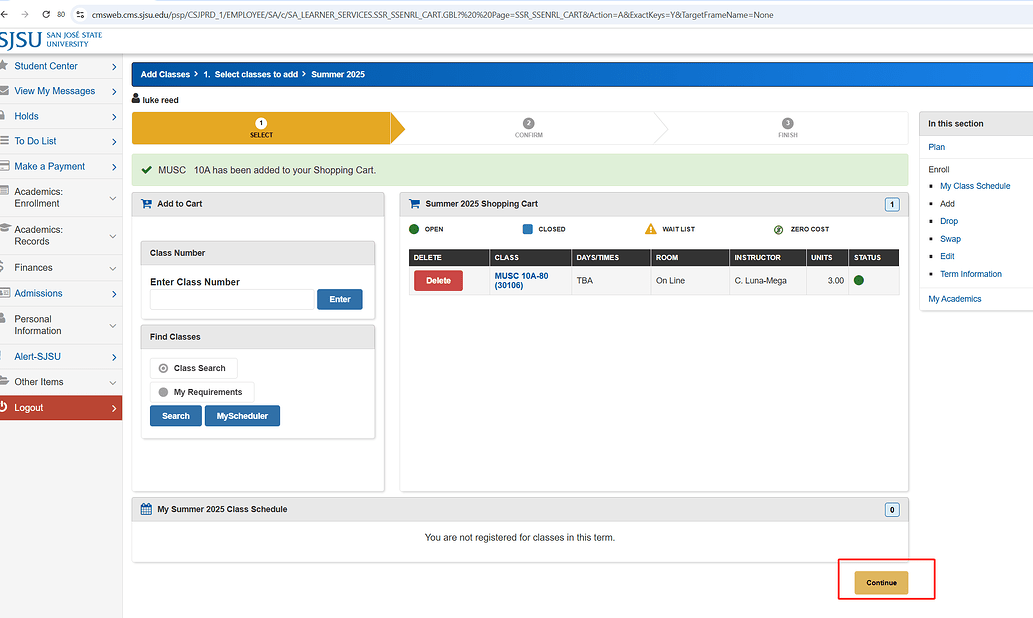Click the Holds lock icon in sidebar

point(5,116)
